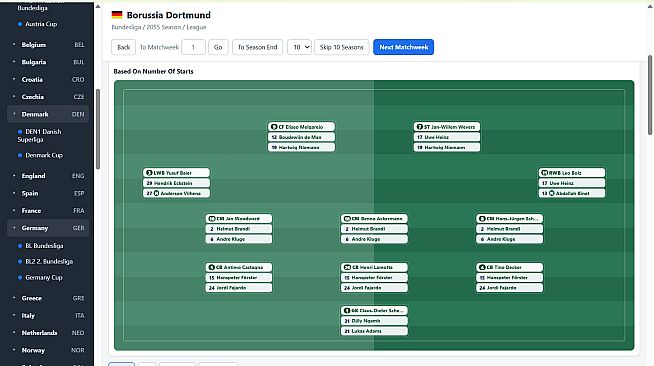Expand the Spain country group
This screenshot has height=366, width=654.
point(48,193)
